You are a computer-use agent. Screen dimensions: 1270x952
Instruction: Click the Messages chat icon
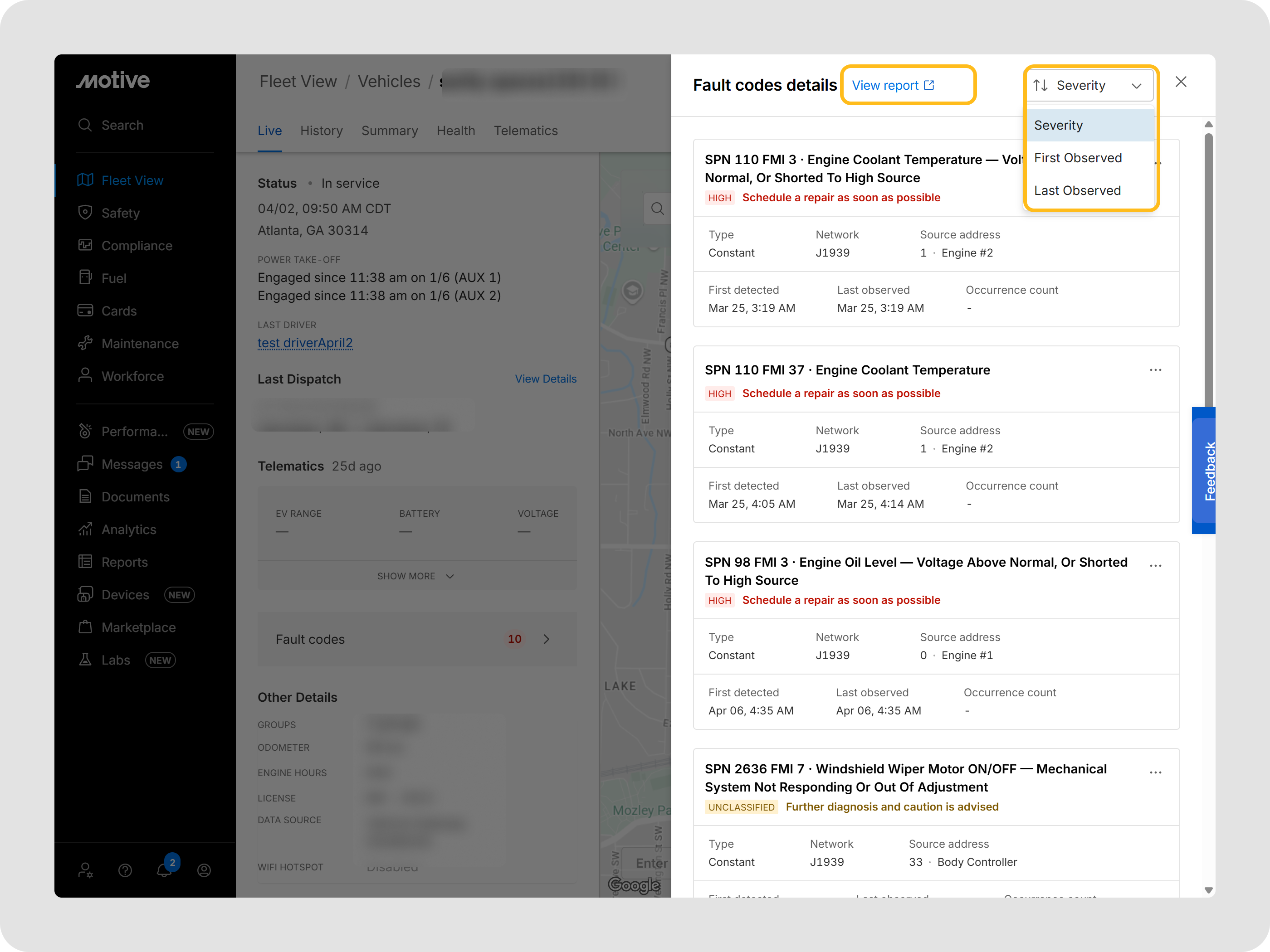click(x=85, y=464)
